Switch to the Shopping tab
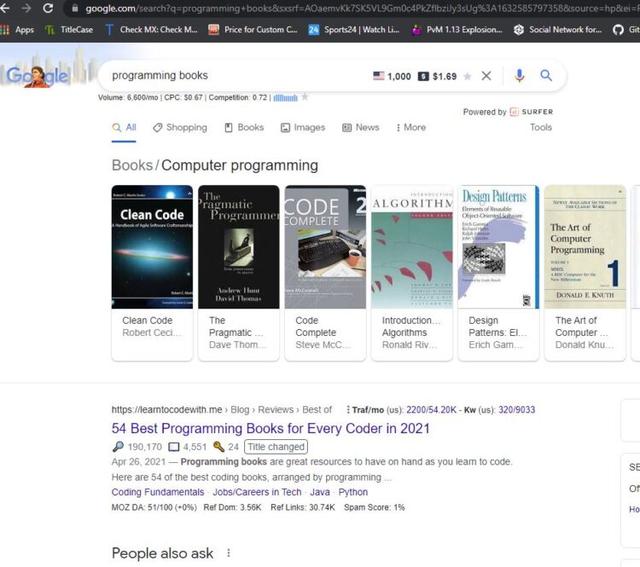This screenshot has height=567, width=640. (x=179, y=128)
